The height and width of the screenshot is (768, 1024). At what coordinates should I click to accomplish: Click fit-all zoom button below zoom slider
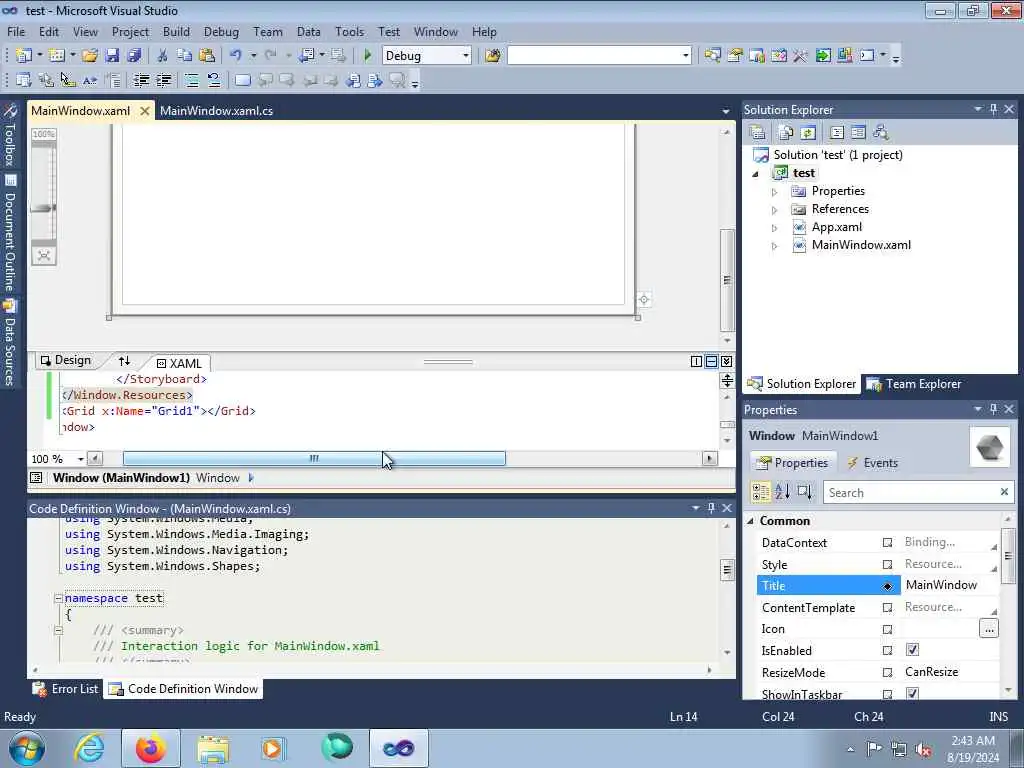44,255
